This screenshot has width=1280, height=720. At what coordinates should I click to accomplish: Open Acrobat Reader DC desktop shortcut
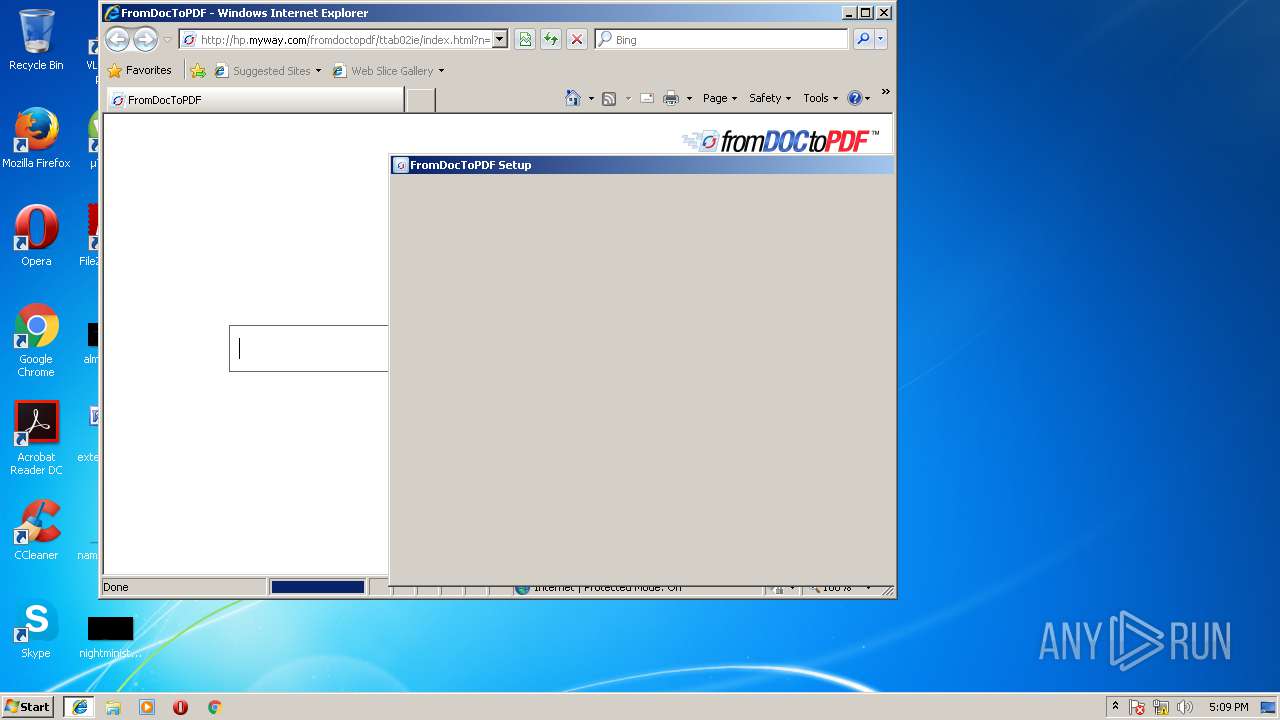[36, 438]
